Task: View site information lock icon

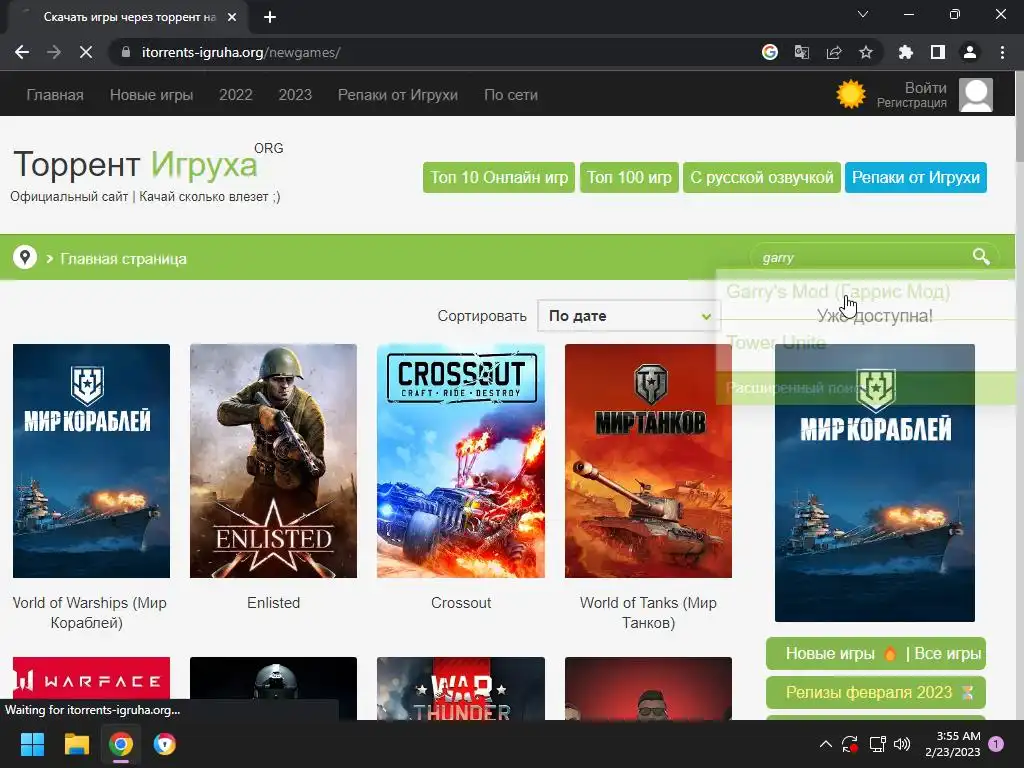Action: pyautogui.click(x=126, y=52)
